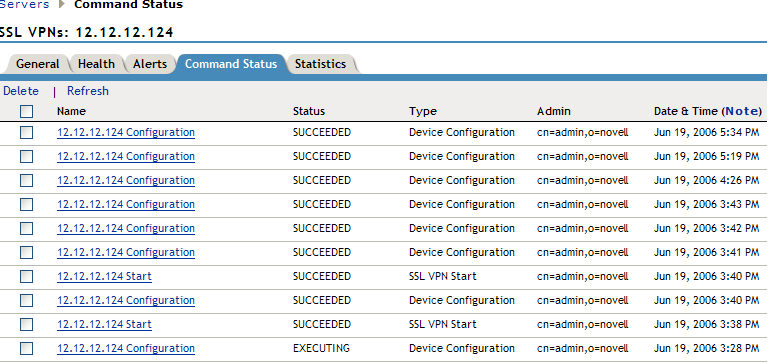Open 12.12.12.124 Configuration from 3:43 PM
Viewport: 768px width, 362px height.
[126, 204]
